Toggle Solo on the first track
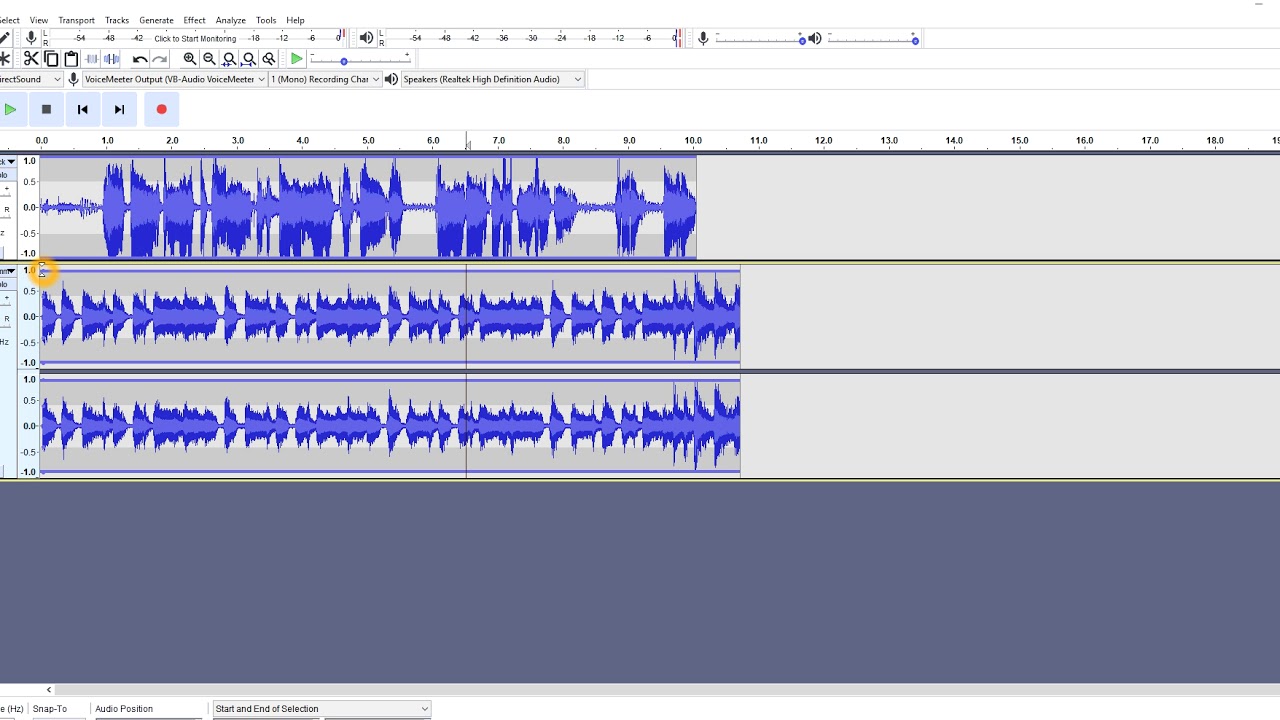The width and height of the screenshot is (1280, 720). 4,175
